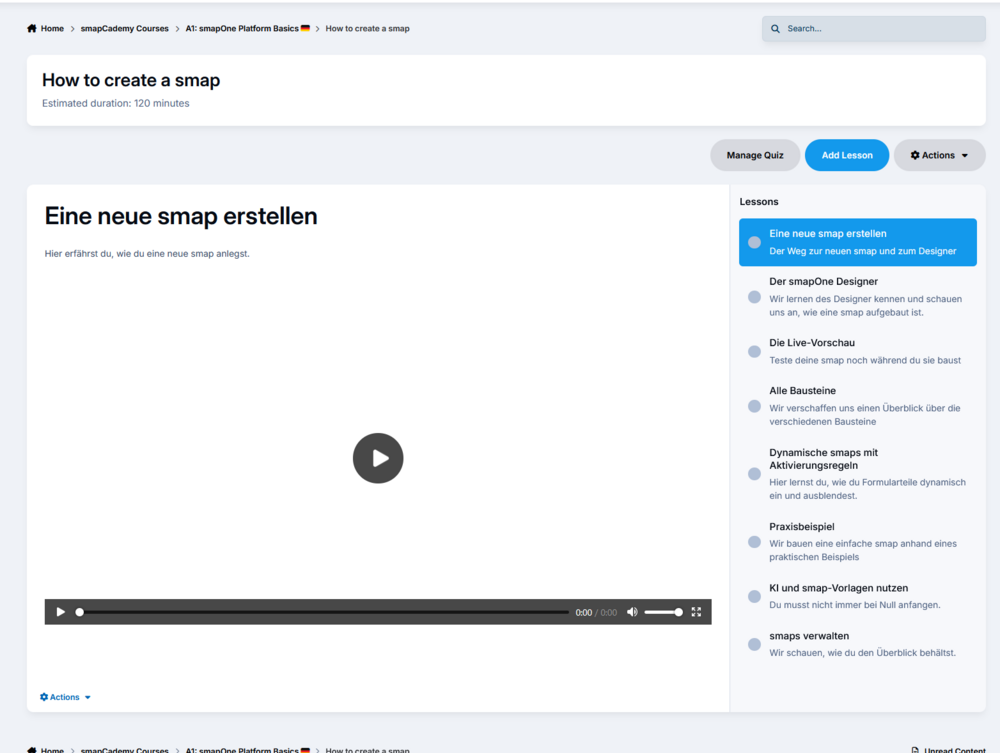This screenshot has height=753, width=1000.
Task: Click the caret beside lesson Actions link
Action: pyautogui.click(x=87, y=698)
